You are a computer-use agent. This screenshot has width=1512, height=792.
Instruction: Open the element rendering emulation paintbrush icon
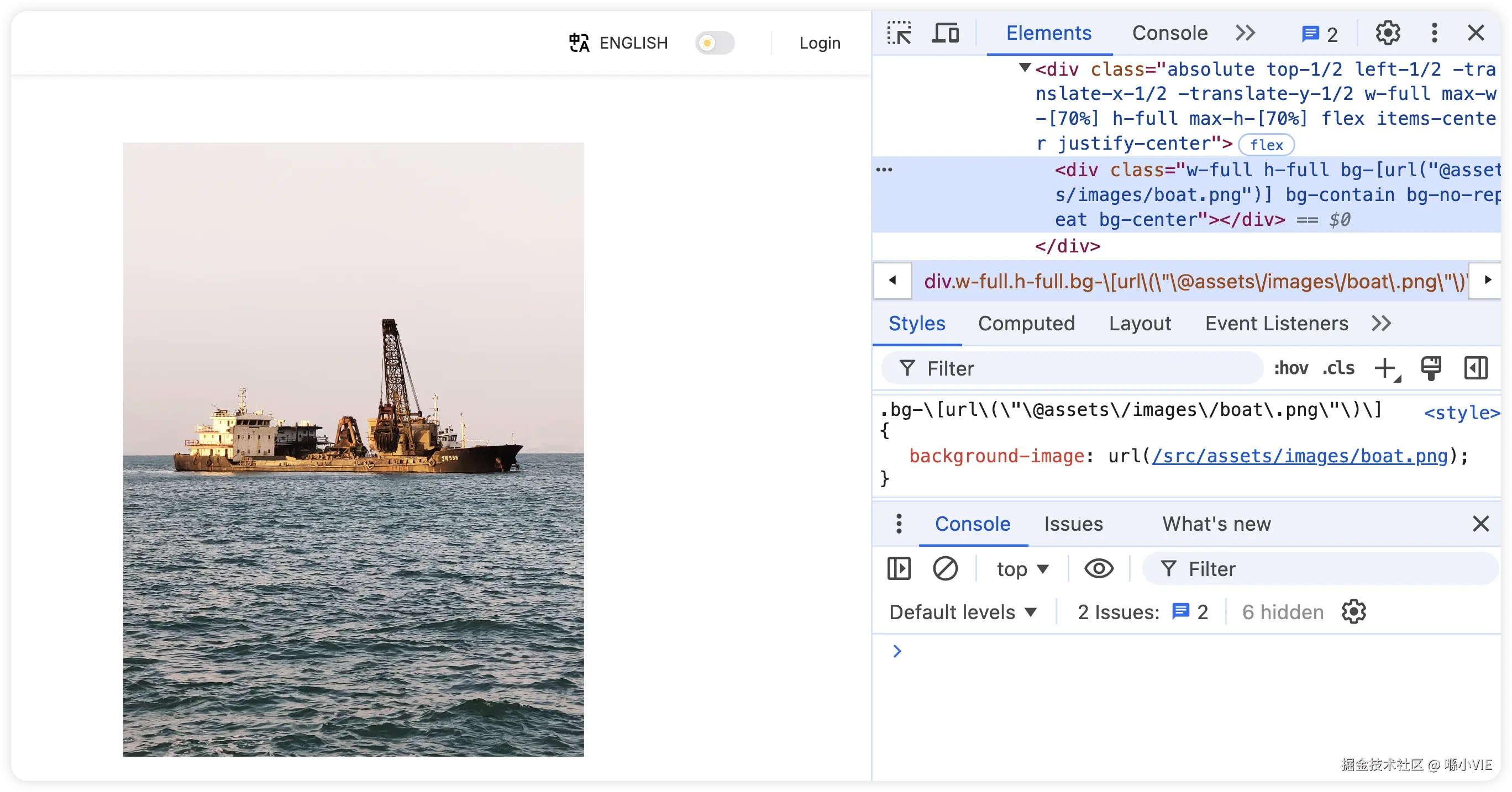pyautogui.click(x=1430, y=368)
